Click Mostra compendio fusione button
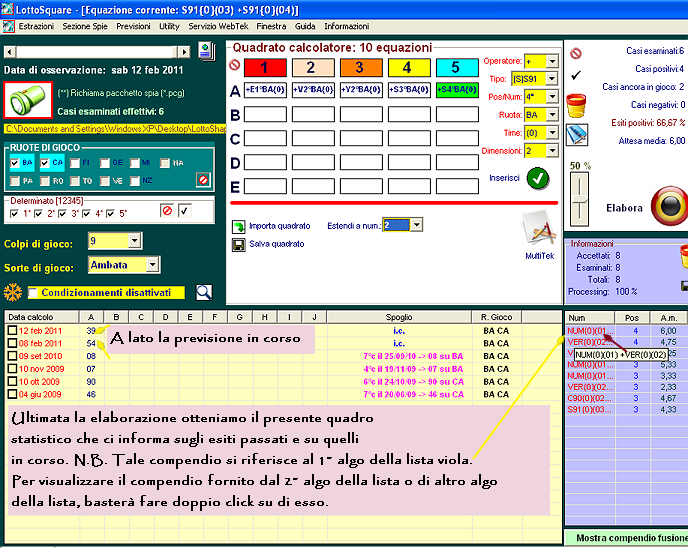The width and height of the screenshot is (688, 548). pos(627,537)
